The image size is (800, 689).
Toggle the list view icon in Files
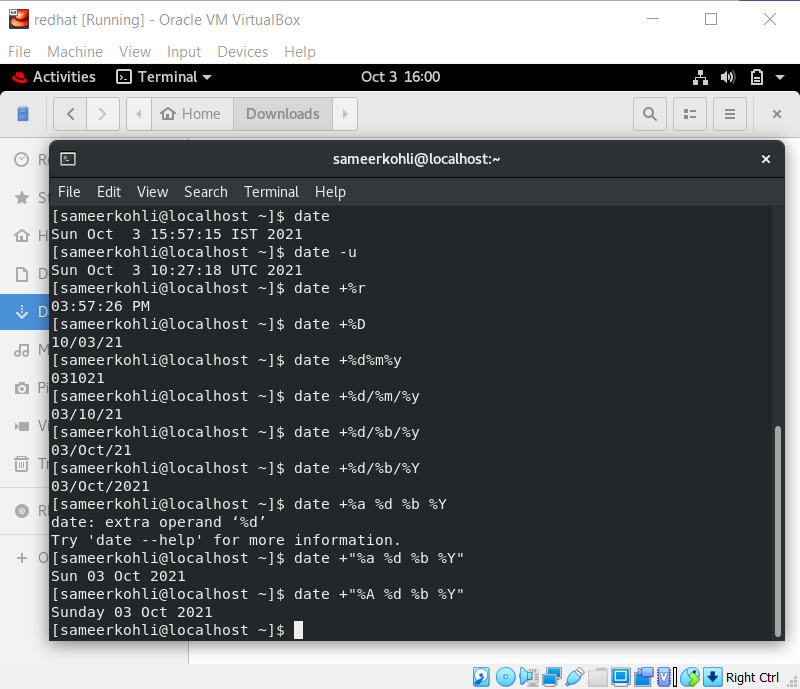(690, 114)
